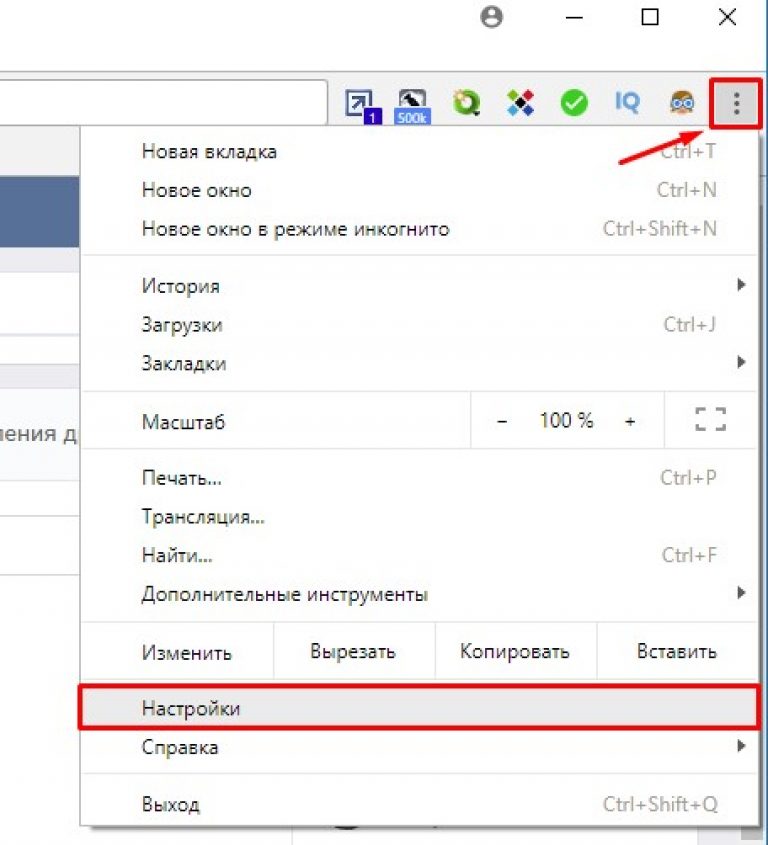Toggle fullscreen mode icon in Масштаб row

(710, 419)
